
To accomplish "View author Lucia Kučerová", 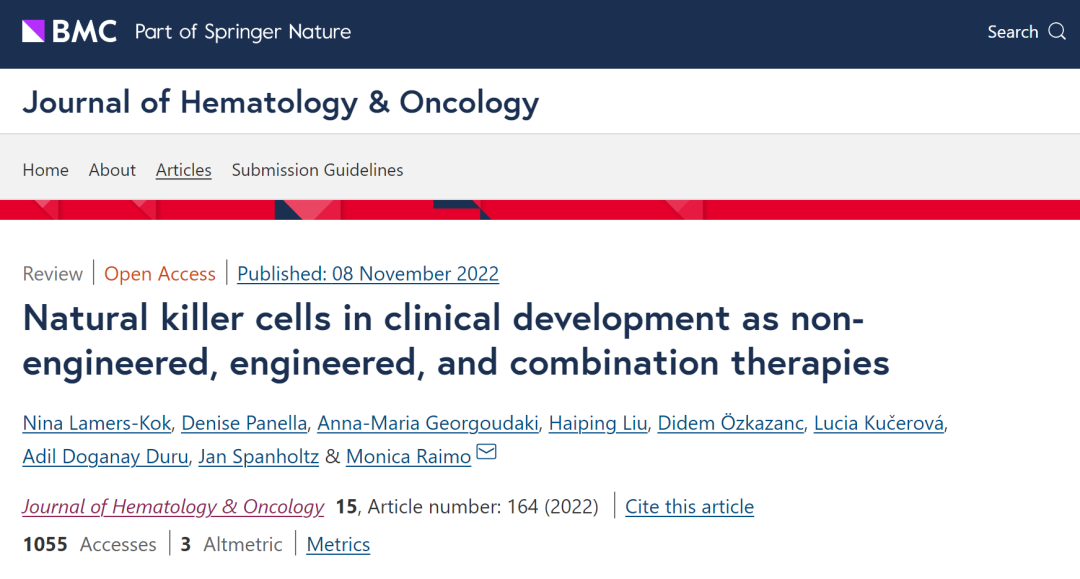I will tap(879, 423).
